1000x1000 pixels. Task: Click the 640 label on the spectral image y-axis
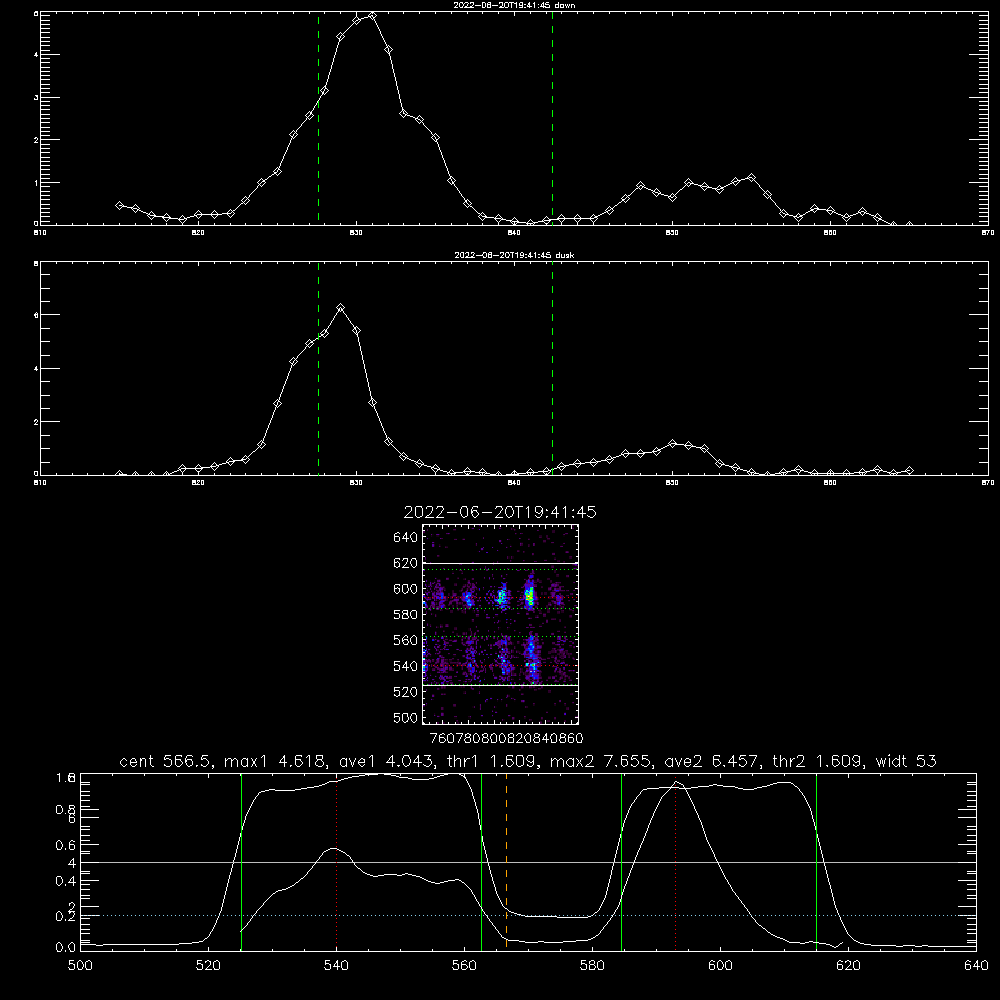(x=405, y=538)
